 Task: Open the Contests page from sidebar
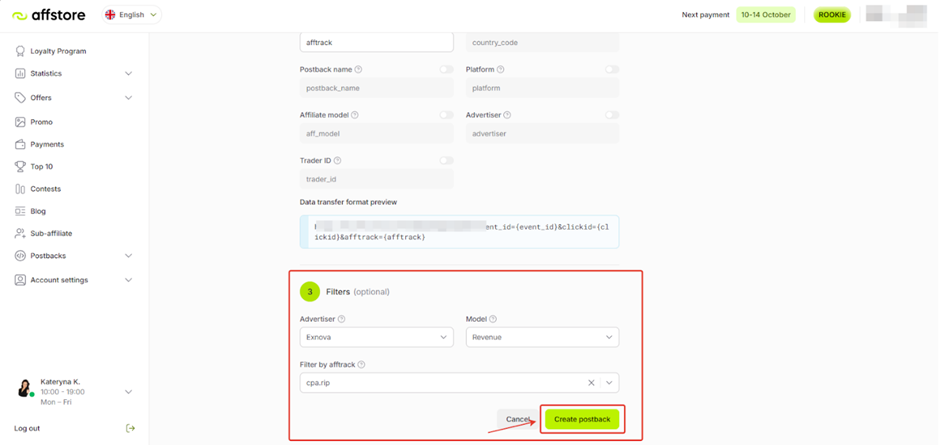point(45,189)
